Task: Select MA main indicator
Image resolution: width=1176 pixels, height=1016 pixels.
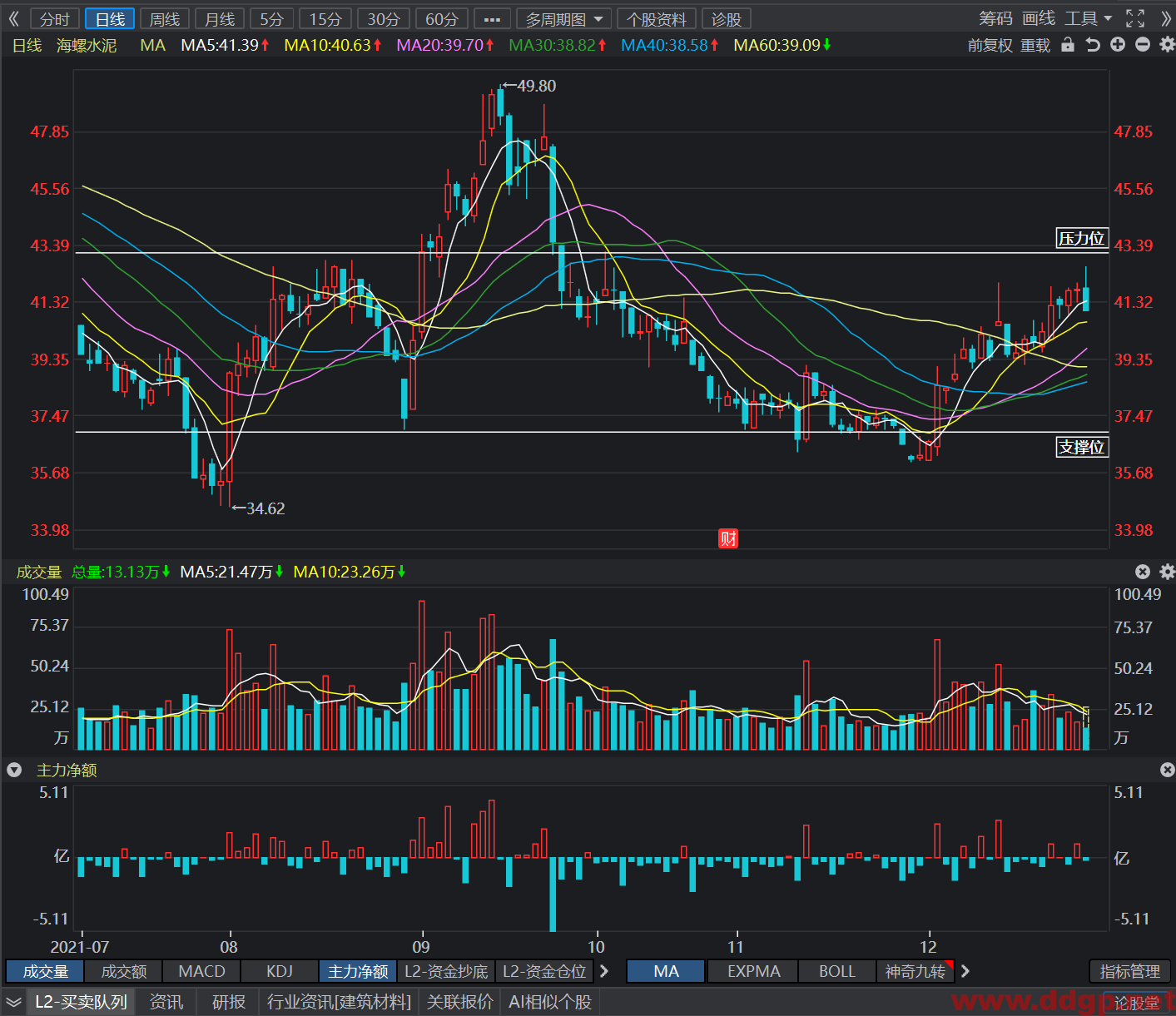Action: coord(666,971)
